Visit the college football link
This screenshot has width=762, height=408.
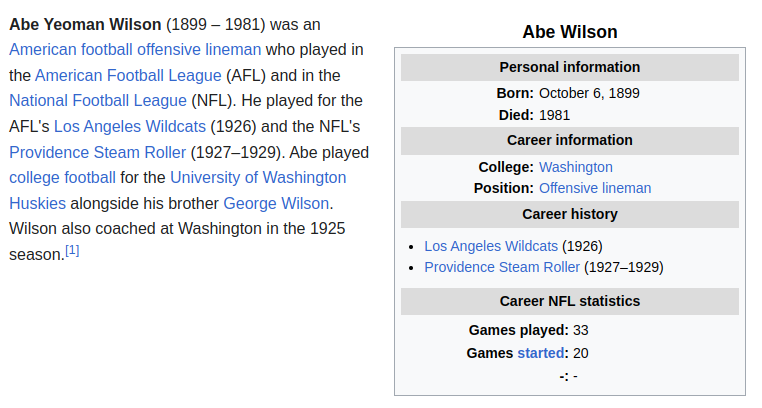tap(62, 177)
